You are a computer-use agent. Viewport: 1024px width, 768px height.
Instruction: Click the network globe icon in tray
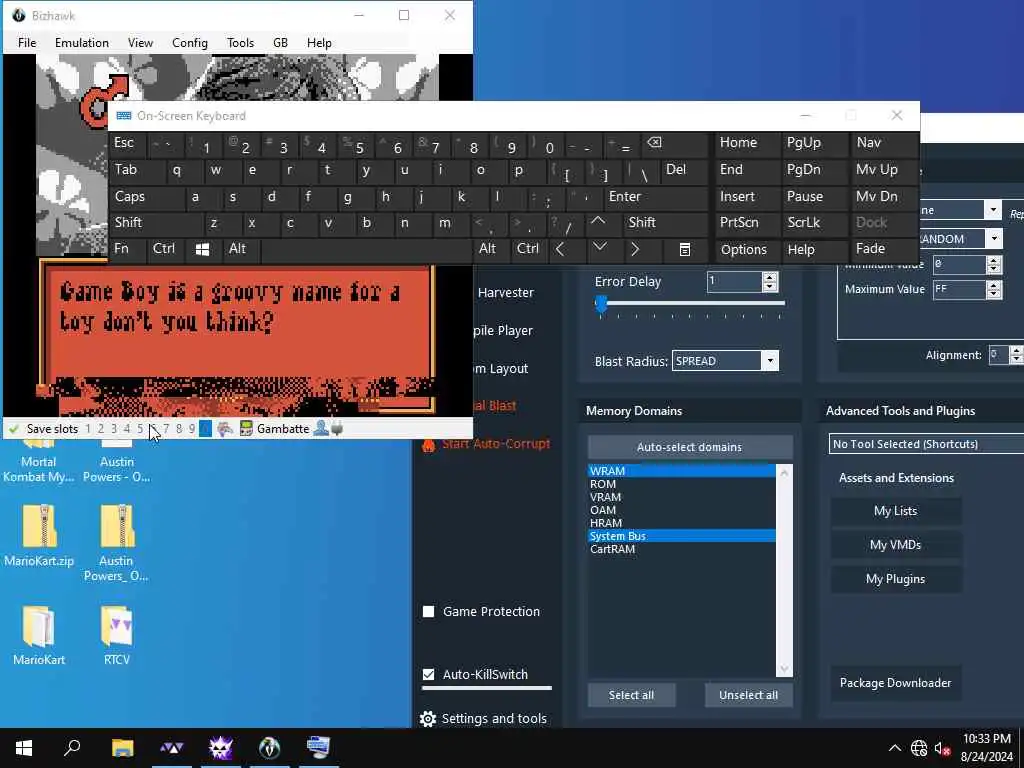point(919,748)
